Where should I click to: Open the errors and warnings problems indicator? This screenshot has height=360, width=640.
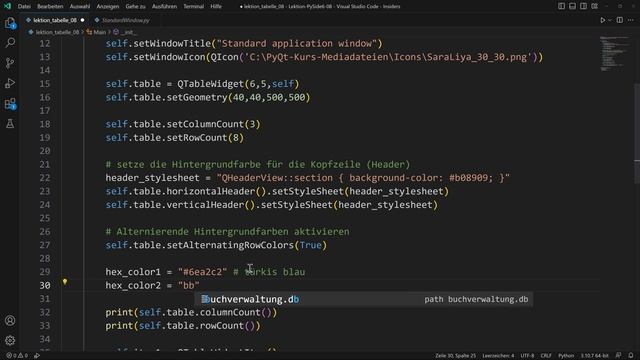click(16, 356)
